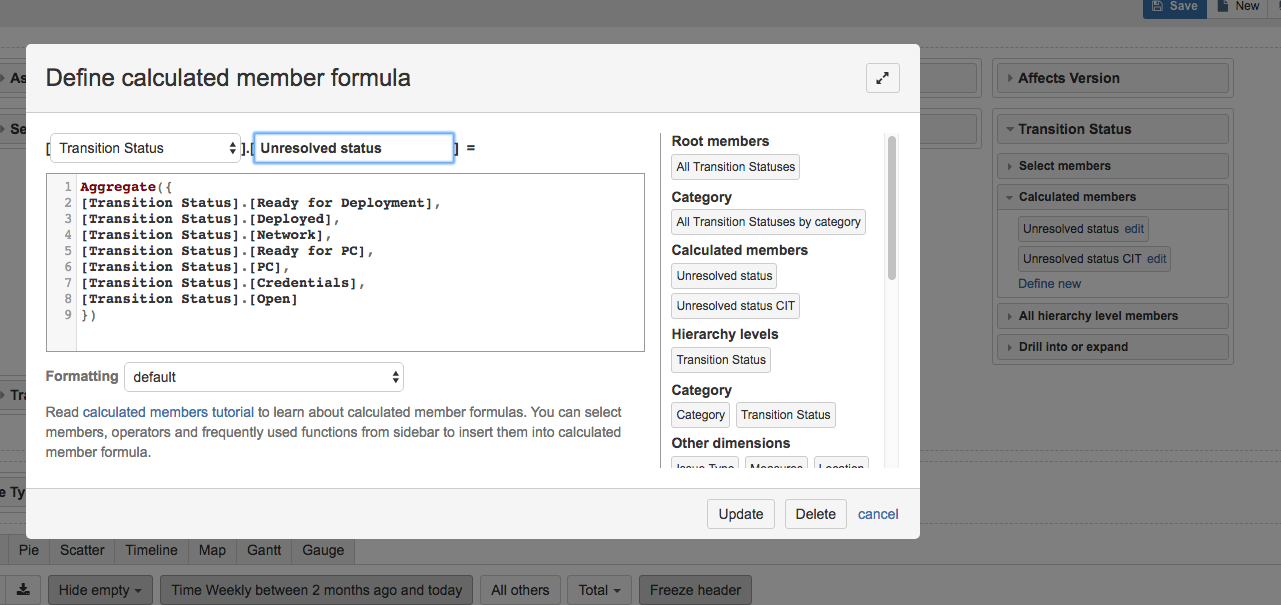
Task: Click the New icon in top toolbar
Action: click(x=1238, y=6)
